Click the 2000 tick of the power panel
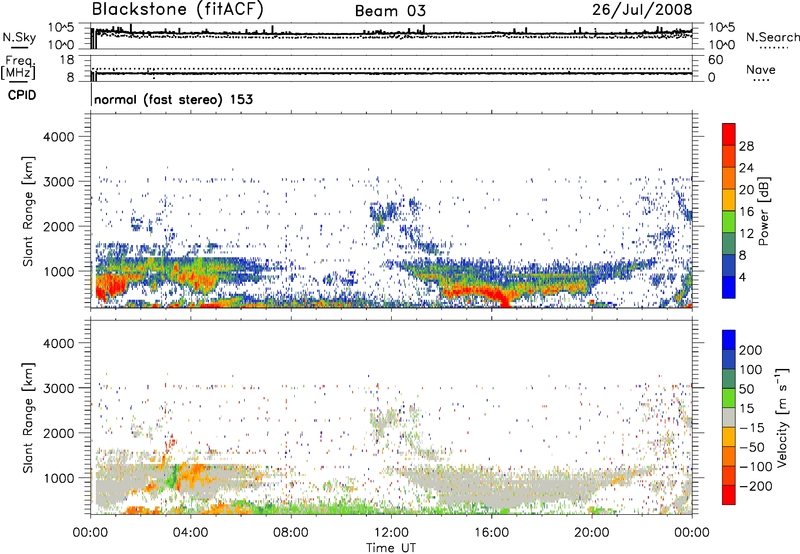 (x=59, y=226)
